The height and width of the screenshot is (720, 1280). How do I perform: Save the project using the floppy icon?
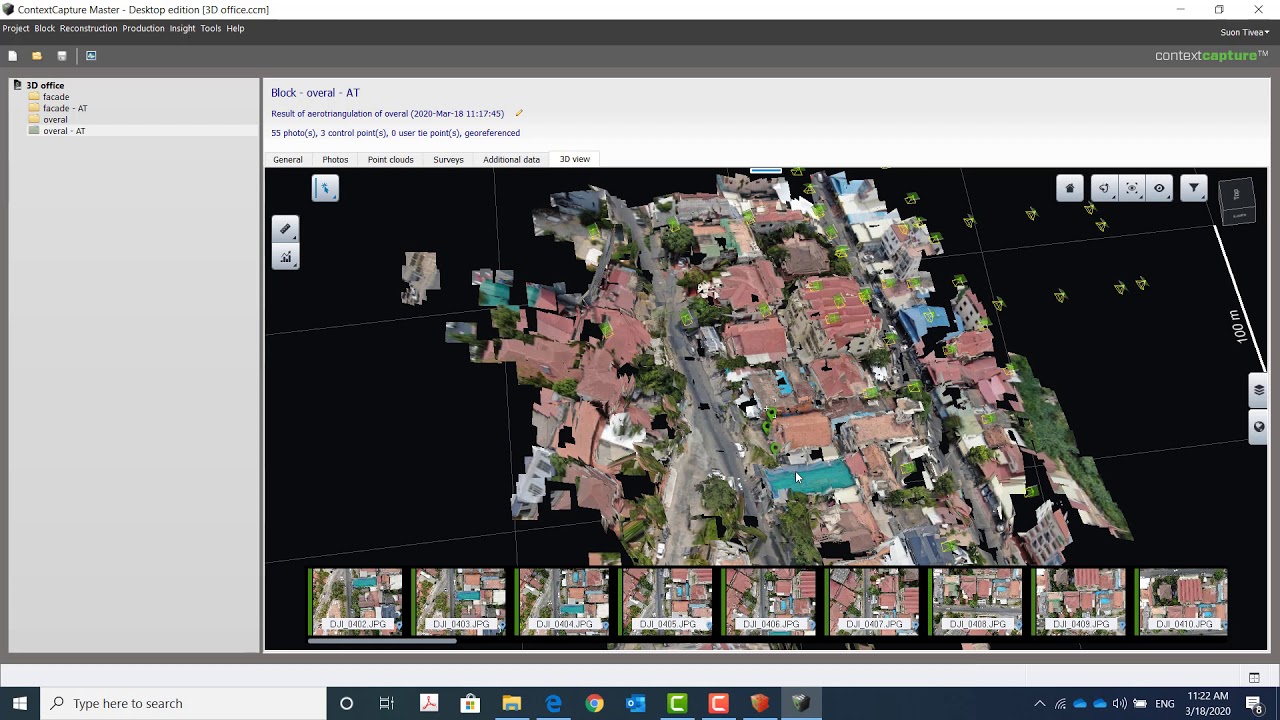(x=62, y=56)
